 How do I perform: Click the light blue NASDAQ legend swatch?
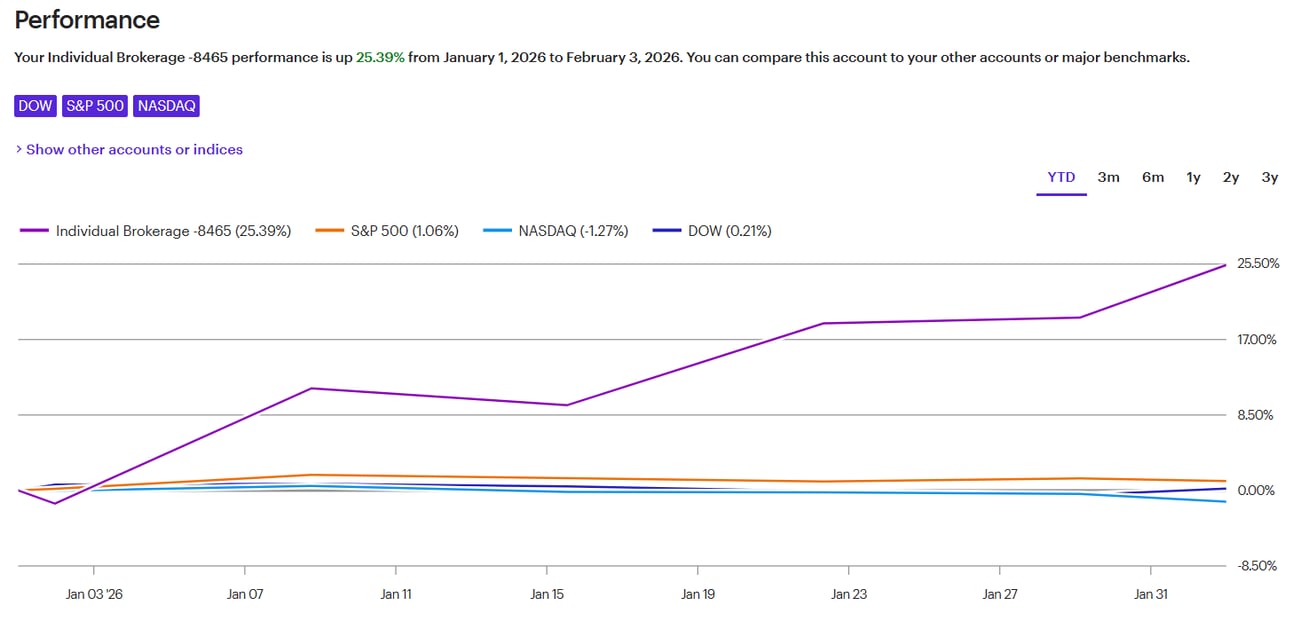[497, 231]
